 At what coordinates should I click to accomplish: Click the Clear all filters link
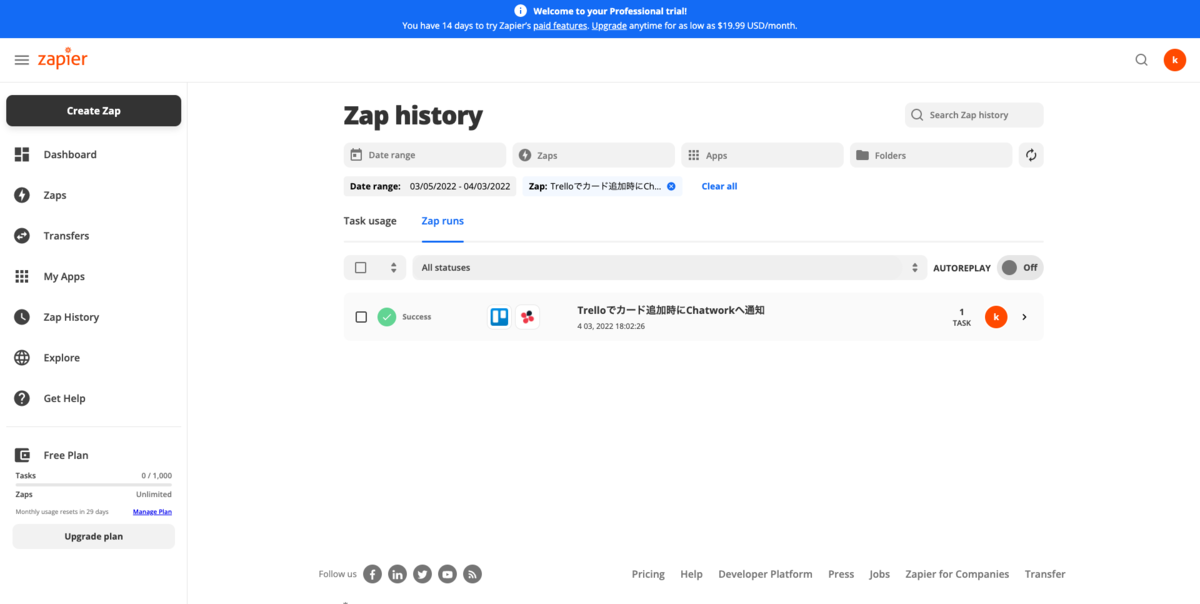coord(719,186)
